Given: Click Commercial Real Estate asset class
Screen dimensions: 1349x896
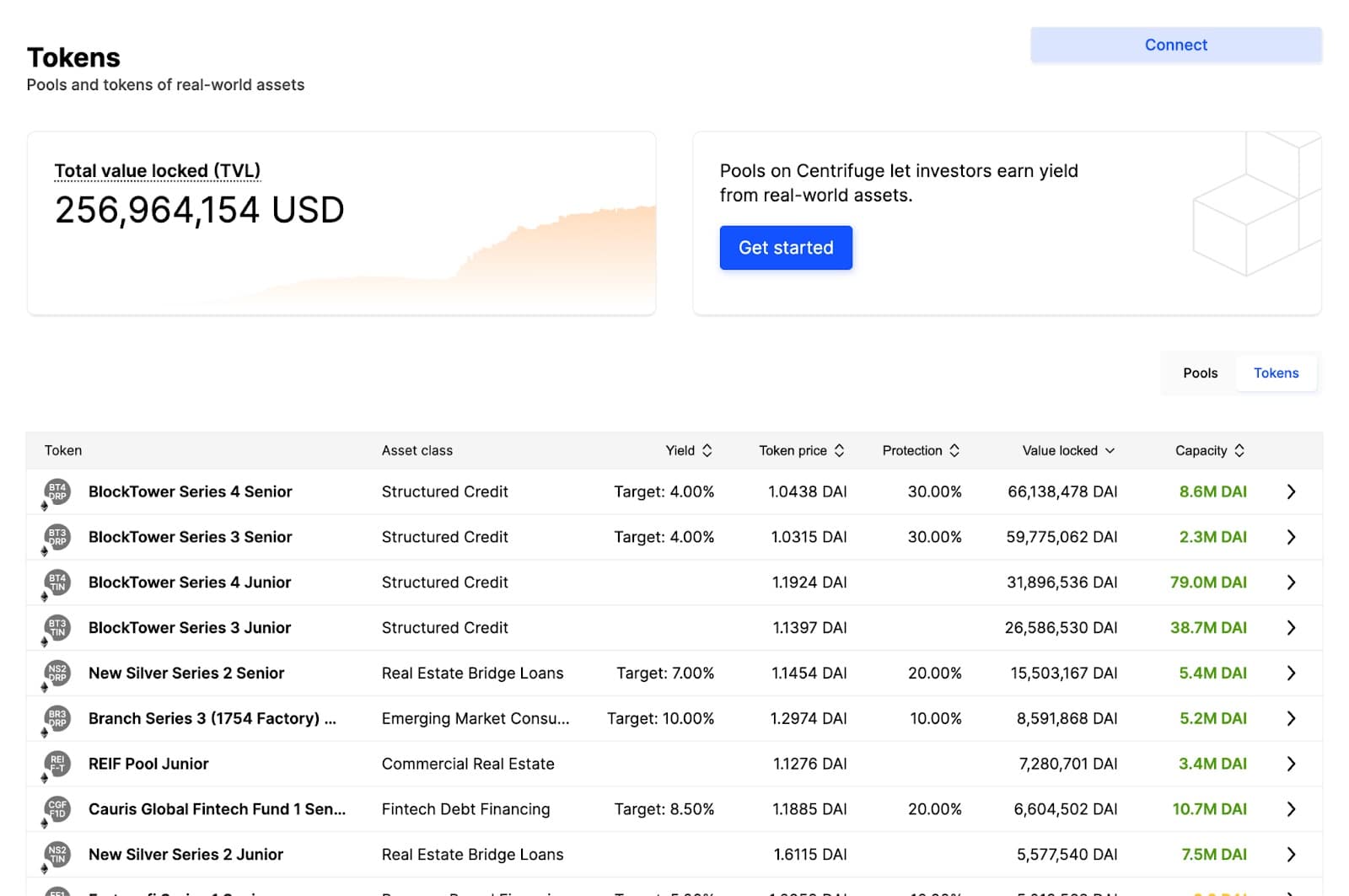Looking at the screenshot, I should pos(468,764).
